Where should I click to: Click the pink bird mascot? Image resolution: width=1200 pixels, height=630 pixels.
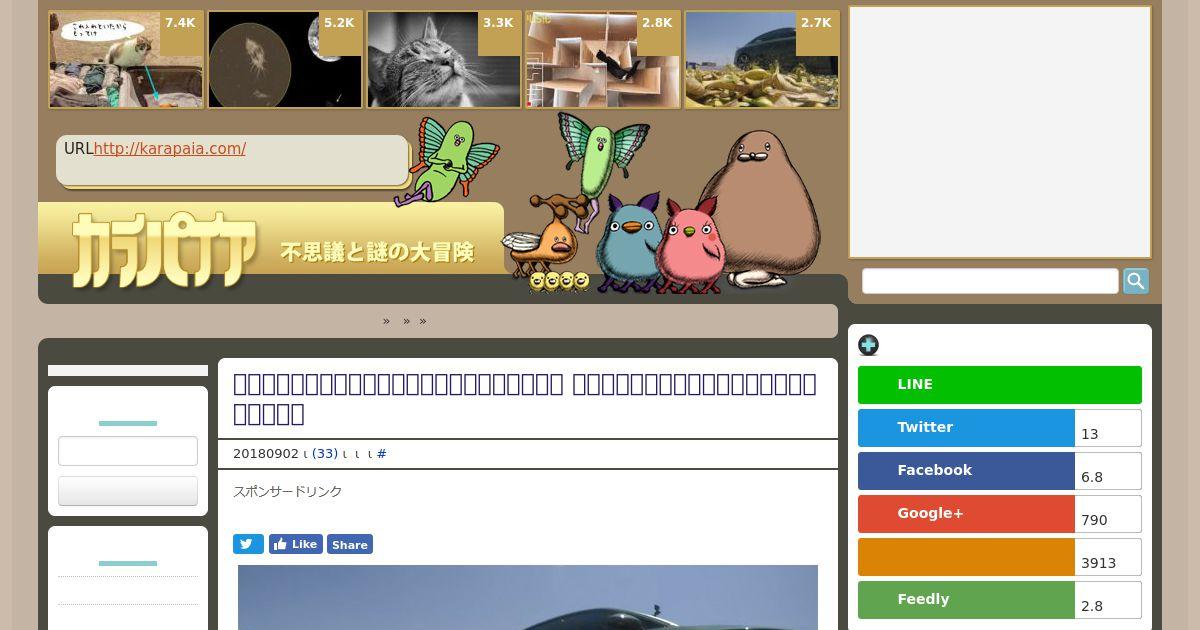pos(689,244)
